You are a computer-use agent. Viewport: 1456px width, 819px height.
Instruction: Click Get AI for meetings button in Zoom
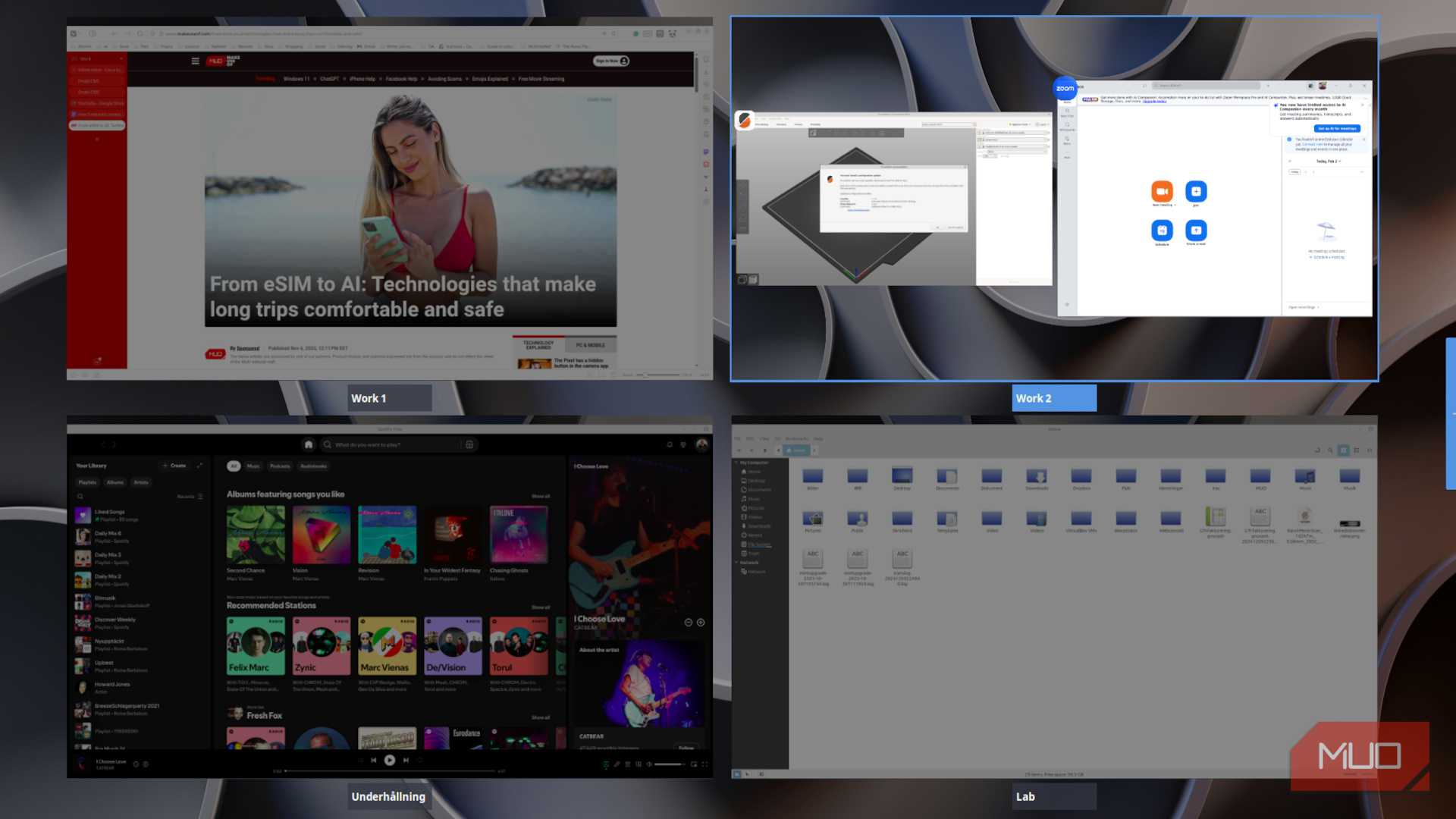point(1338,129)
